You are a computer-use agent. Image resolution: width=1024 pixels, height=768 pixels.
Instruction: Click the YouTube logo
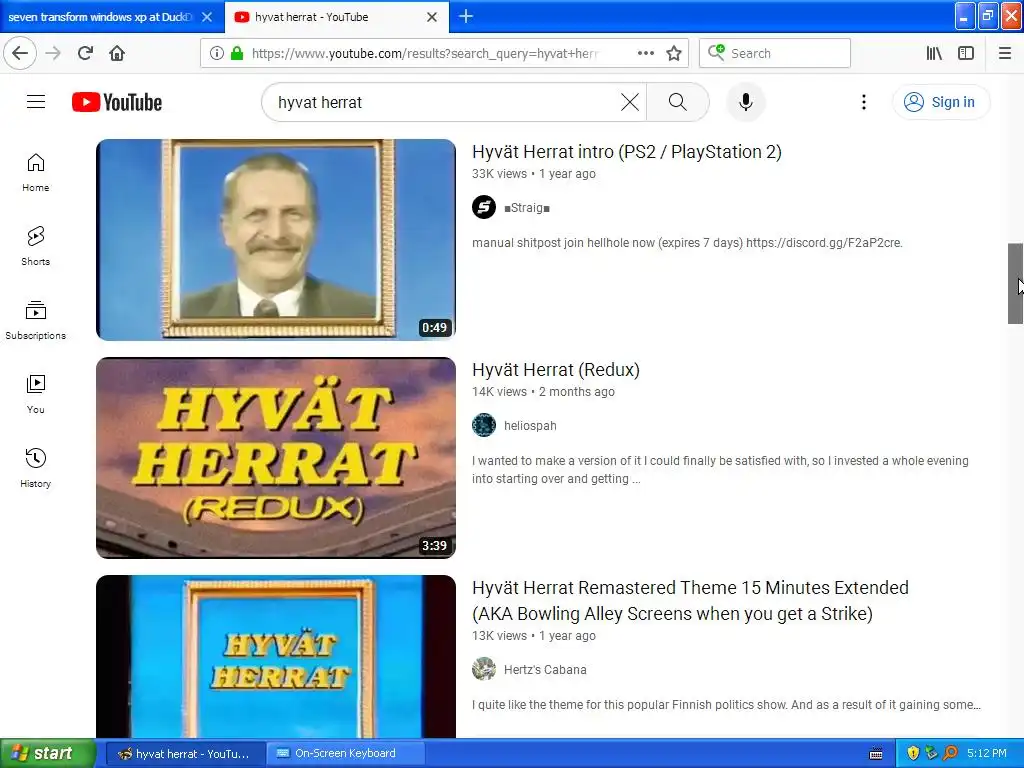117,102
